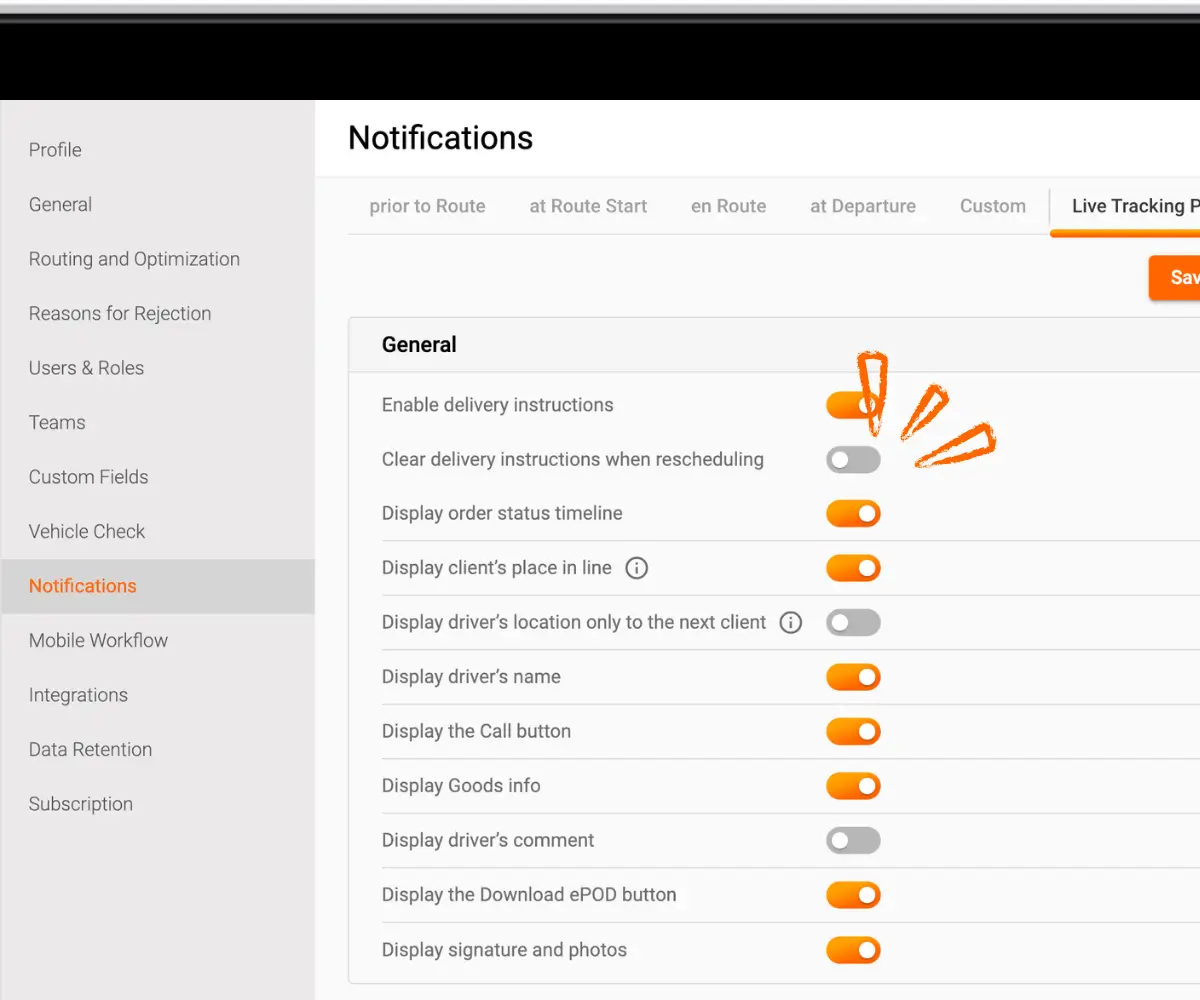Toggle Display order status timeline switch
Screen dimensions: 1200x1000
click(x=853, y=514)
